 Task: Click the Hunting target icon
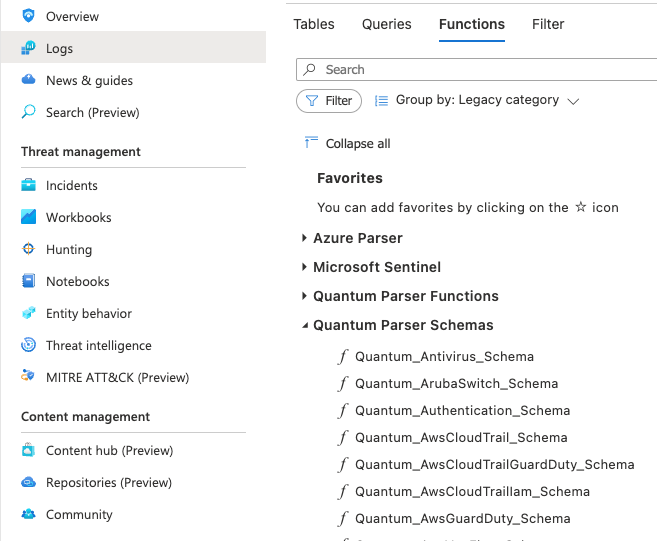28,249
